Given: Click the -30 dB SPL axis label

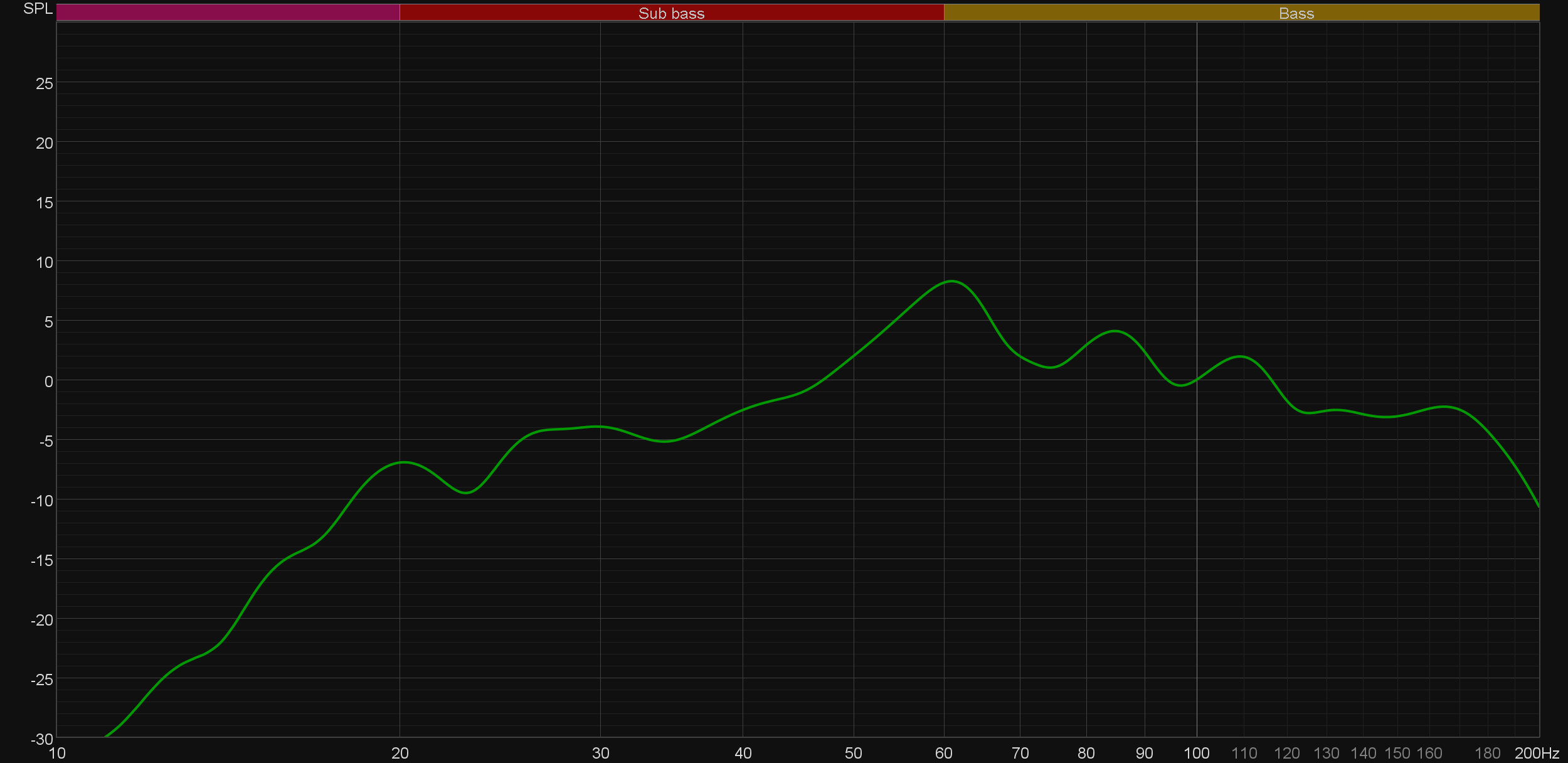Looking at the screenshot, I should tap(42, 739).
